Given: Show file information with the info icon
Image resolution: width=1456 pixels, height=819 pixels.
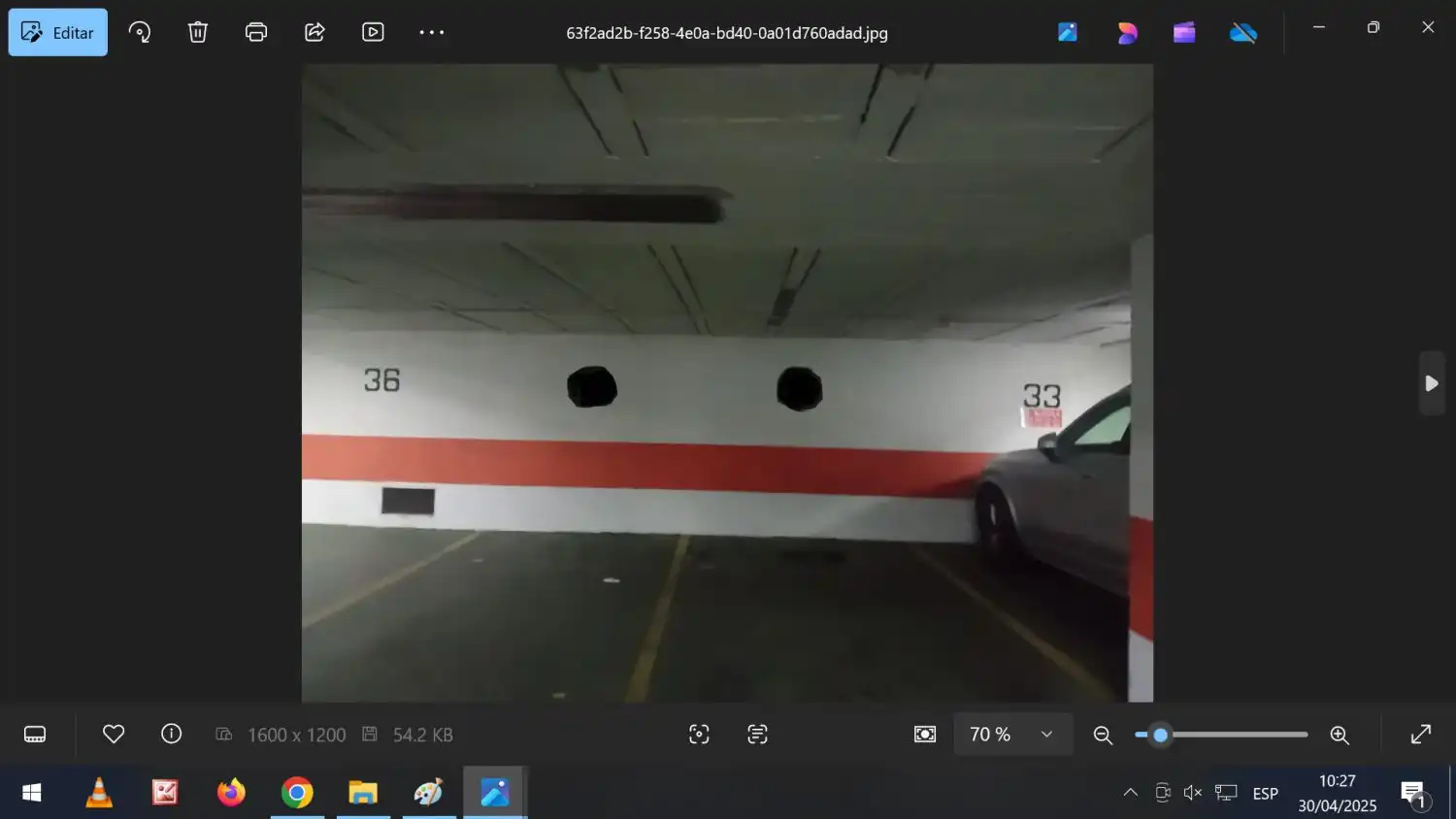Looking at the screenshot, I should 172,734.
